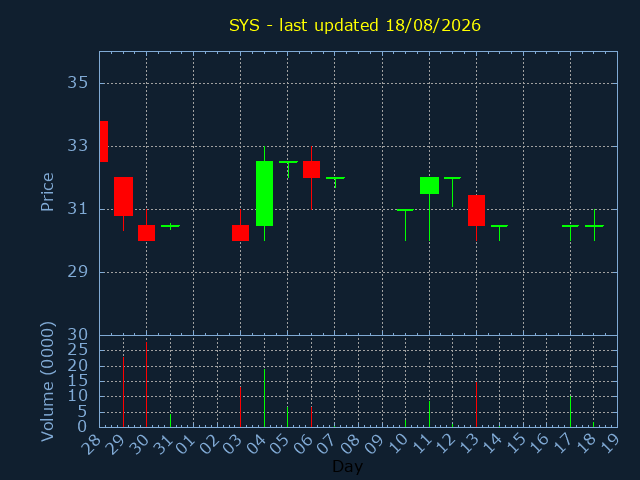The image size is (640, 480).
Task: Click the green volume bar for day 17
Action: (570, 411)
